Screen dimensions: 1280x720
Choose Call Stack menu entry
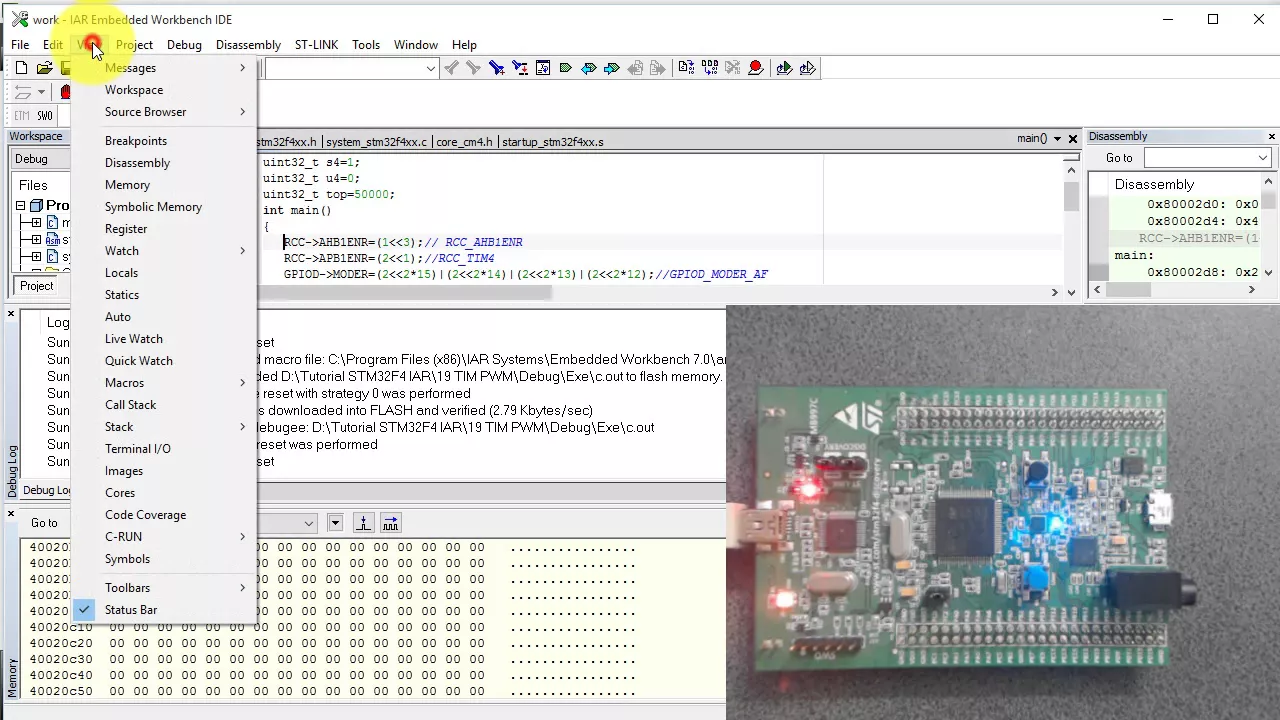click(x=164, y=405)
